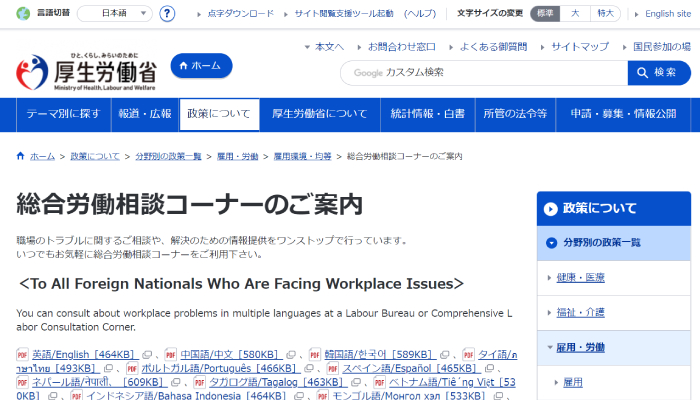
Task: Click PDF icon beside ベトナム語
Action: (x=379, y=383)
